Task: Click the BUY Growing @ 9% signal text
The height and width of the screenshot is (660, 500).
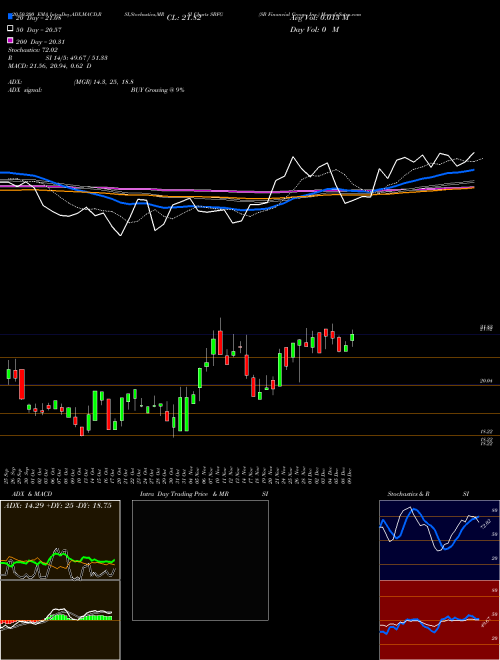Action: coord(157,90)
